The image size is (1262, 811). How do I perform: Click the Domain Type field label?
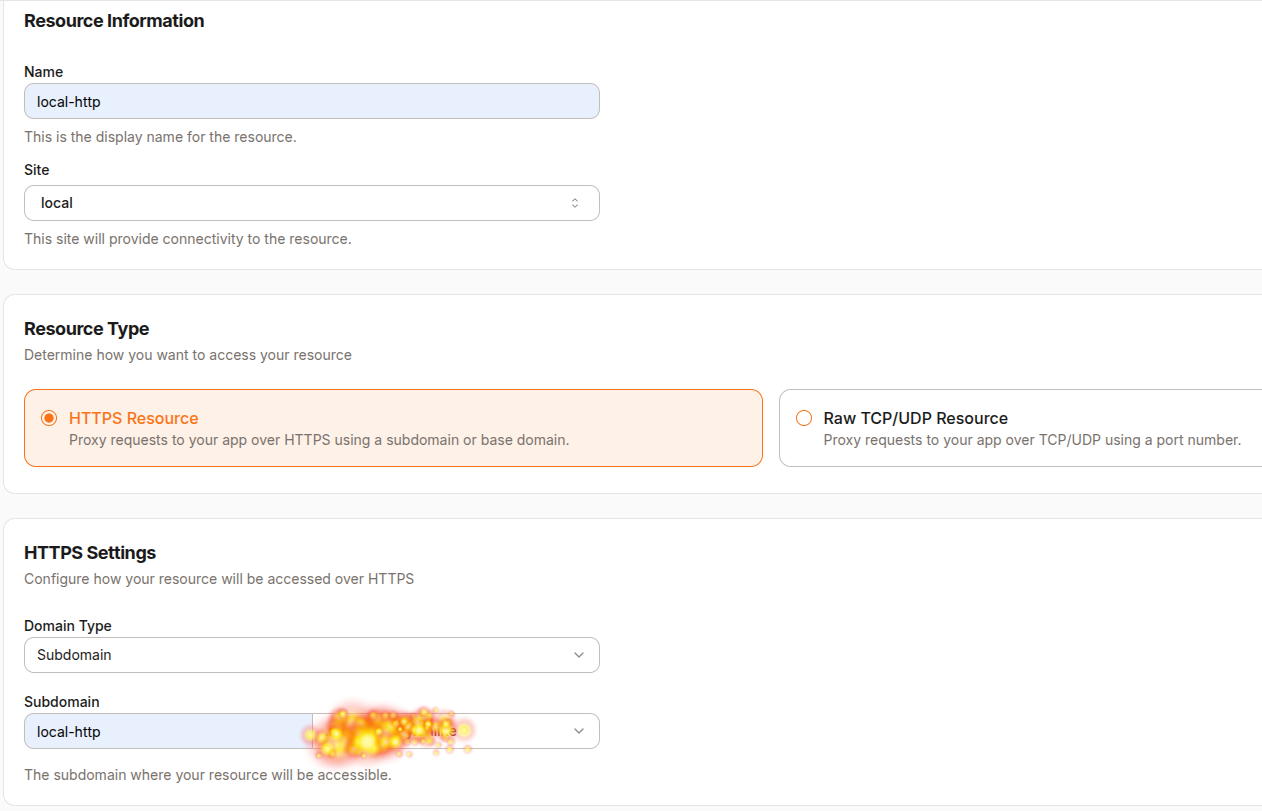click(68, 626)
